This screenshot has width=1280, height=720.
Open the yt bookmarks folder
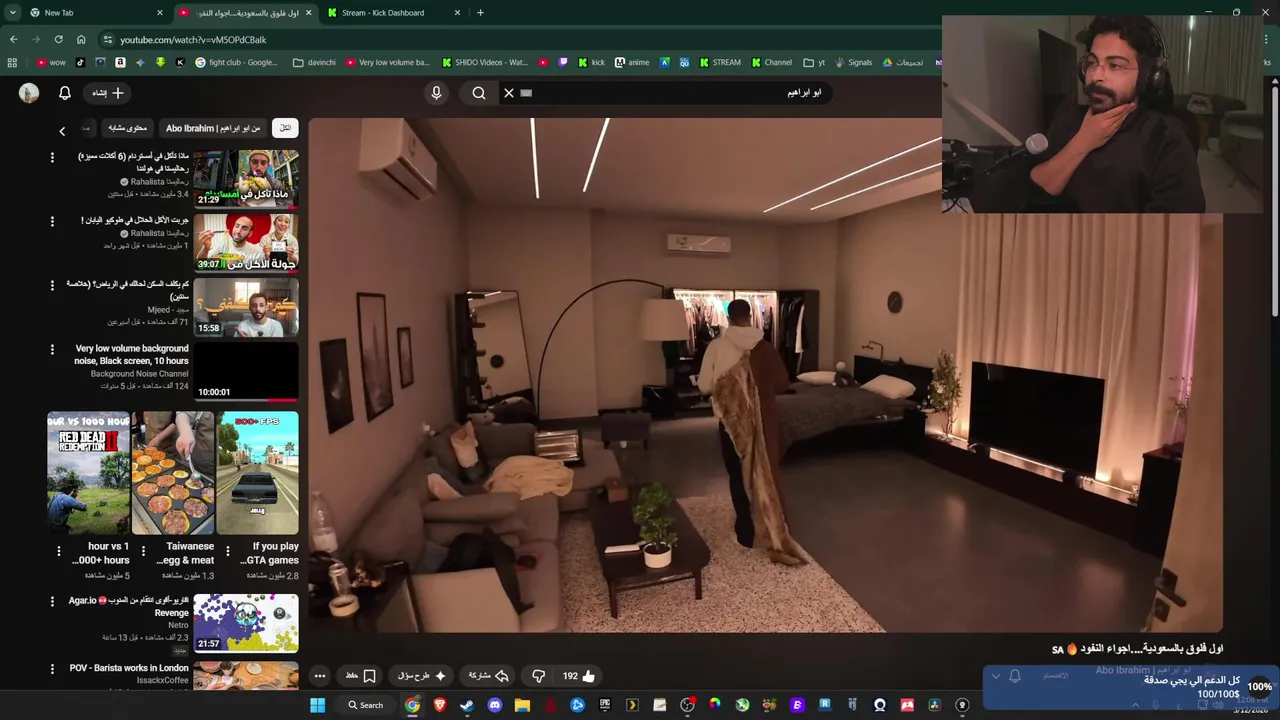click(x=815, y=62)
